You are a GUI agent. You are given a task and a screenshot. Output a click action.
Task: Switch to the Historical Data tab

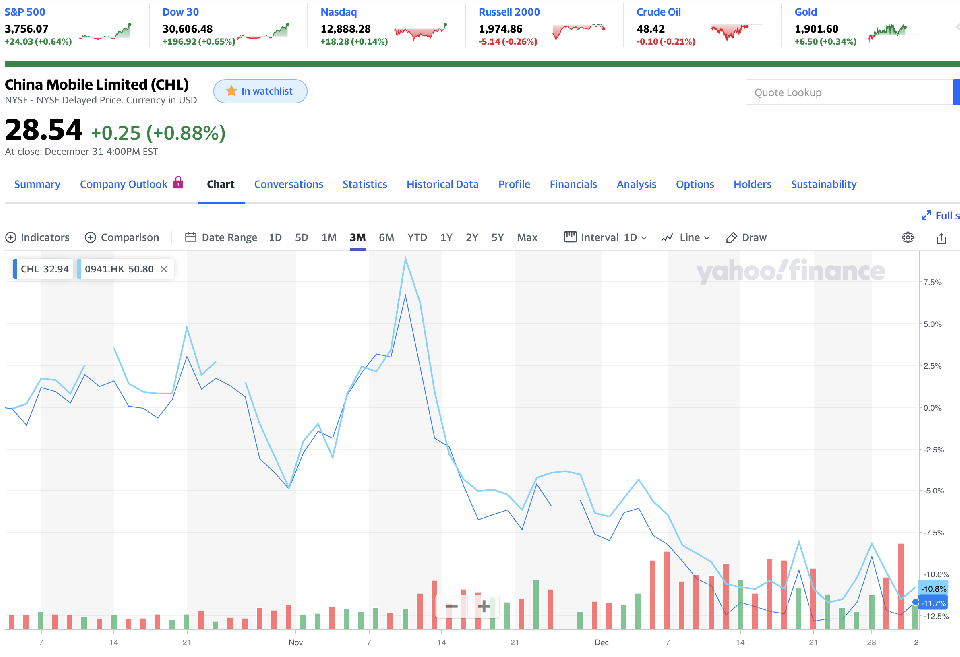point(442,184)
